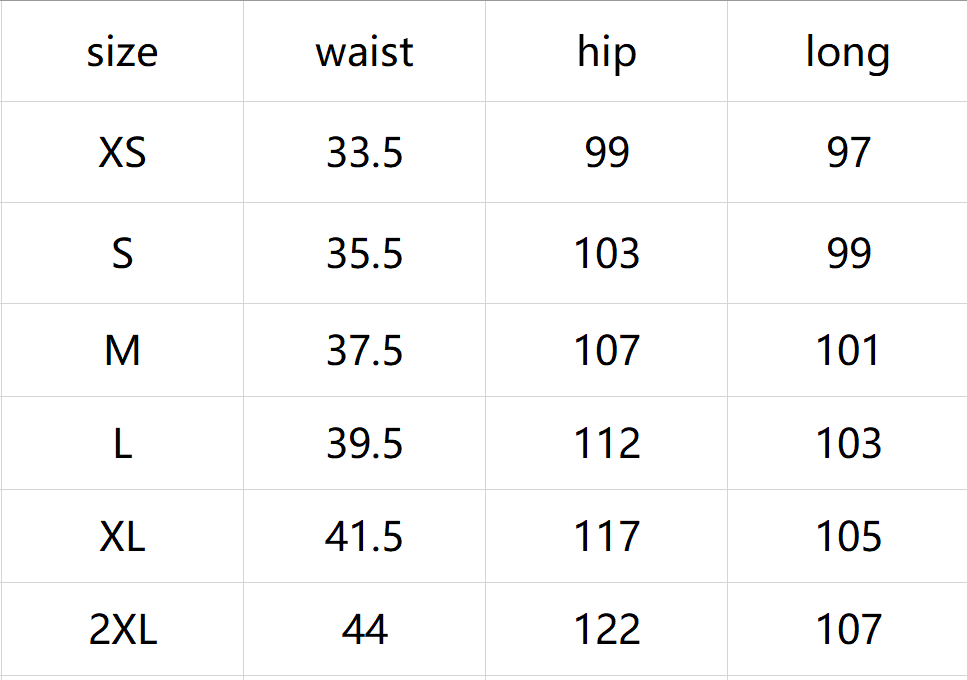Click waist value 37.5
The height and width of the screenshot is (680, 967).
[364, 351]
